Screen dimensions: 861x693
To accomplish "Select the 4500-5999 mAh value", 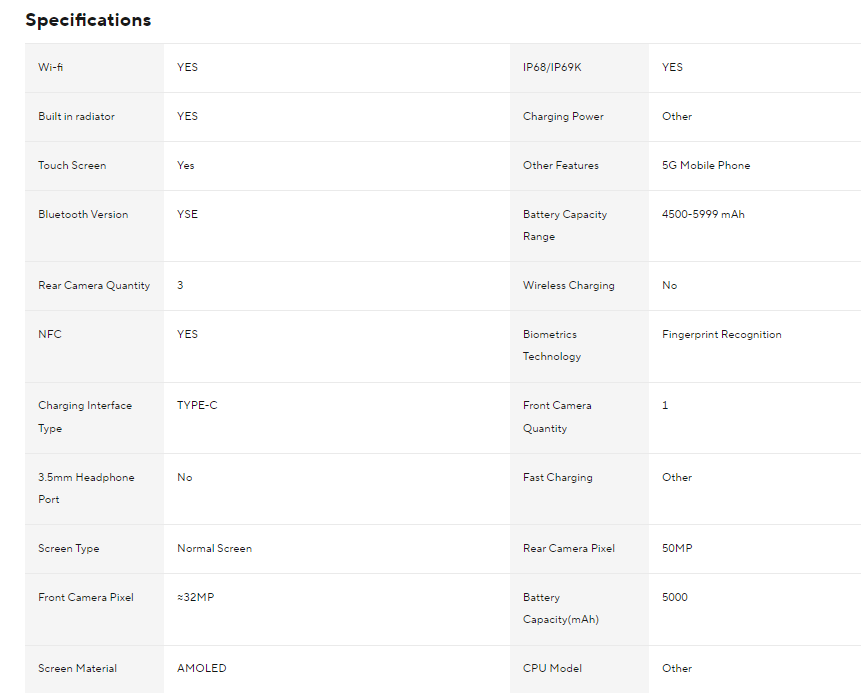I will point(703,214).
